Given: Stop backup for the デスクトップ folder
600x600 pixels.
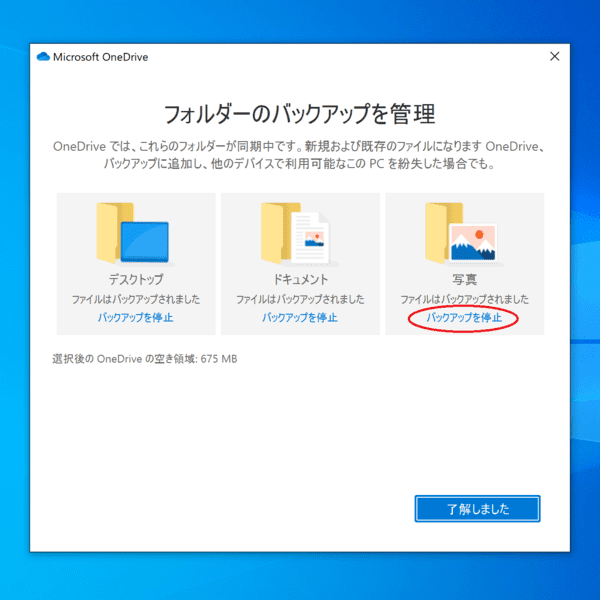Looking at the screenshot, I should pyautogui.click(x=135, y=318).
